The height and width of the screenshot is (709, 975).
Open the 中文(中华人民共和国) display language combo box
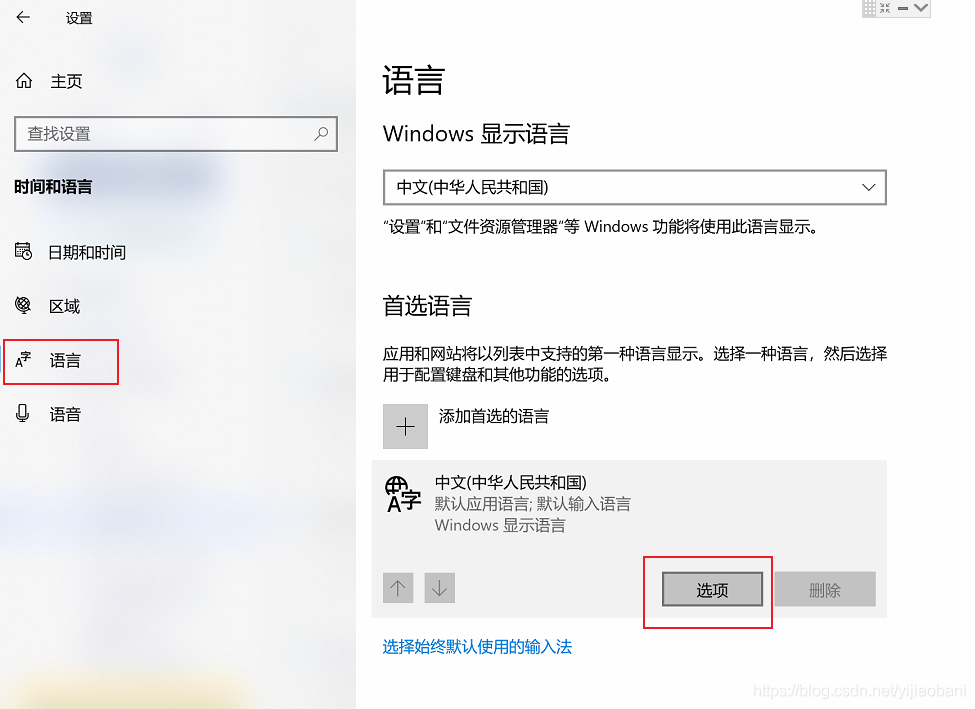pyautogui.click(x=635, y=187)
